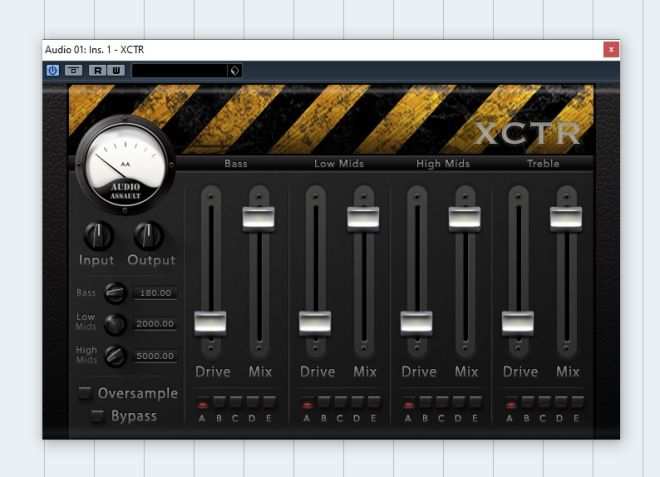This screenshot has width=660, height=477.
Task: Select mode C in High Mids band
Action: [442, 402]
